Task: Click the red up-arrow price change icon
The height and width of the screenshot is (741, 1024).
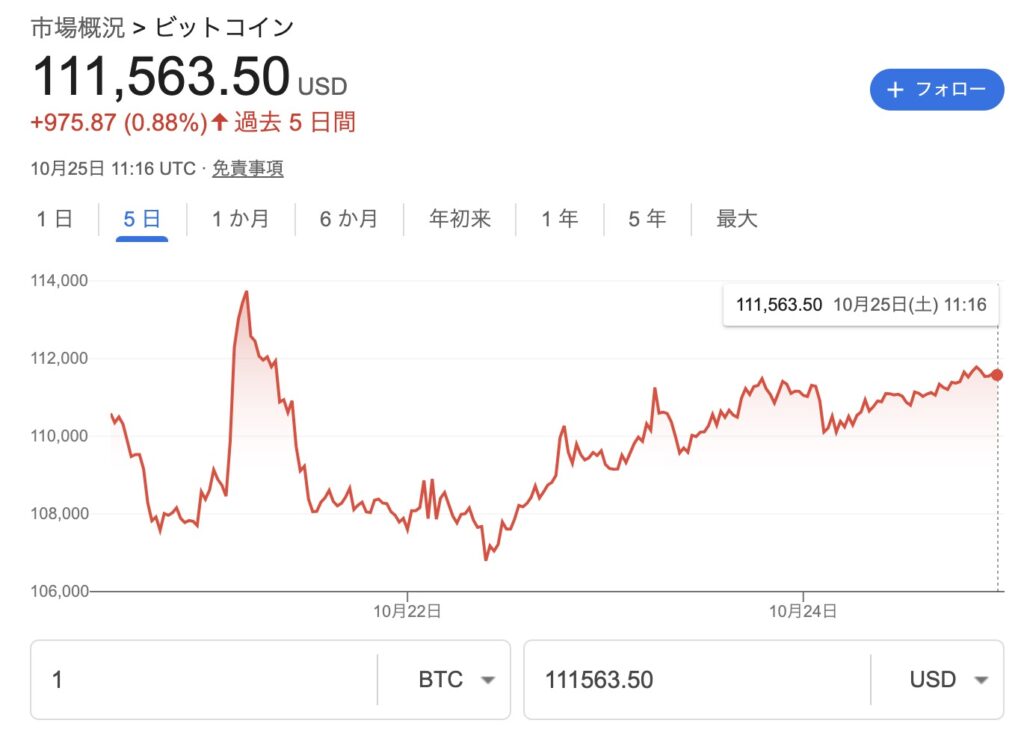Action: pos(220,123)
